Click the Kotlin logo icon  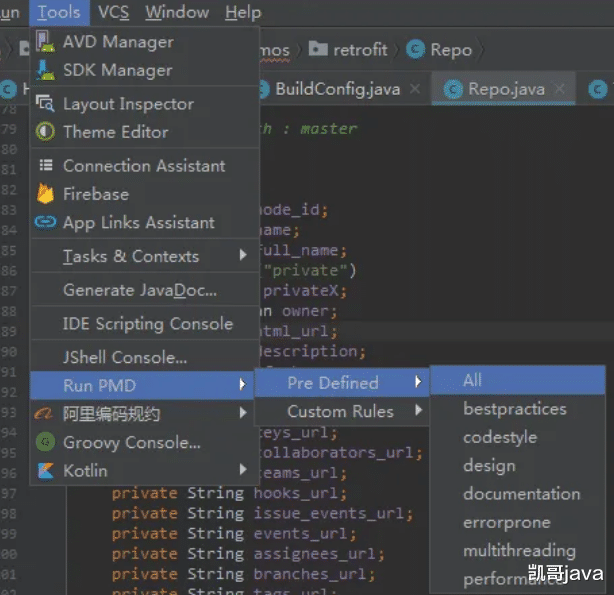(45, 470)
